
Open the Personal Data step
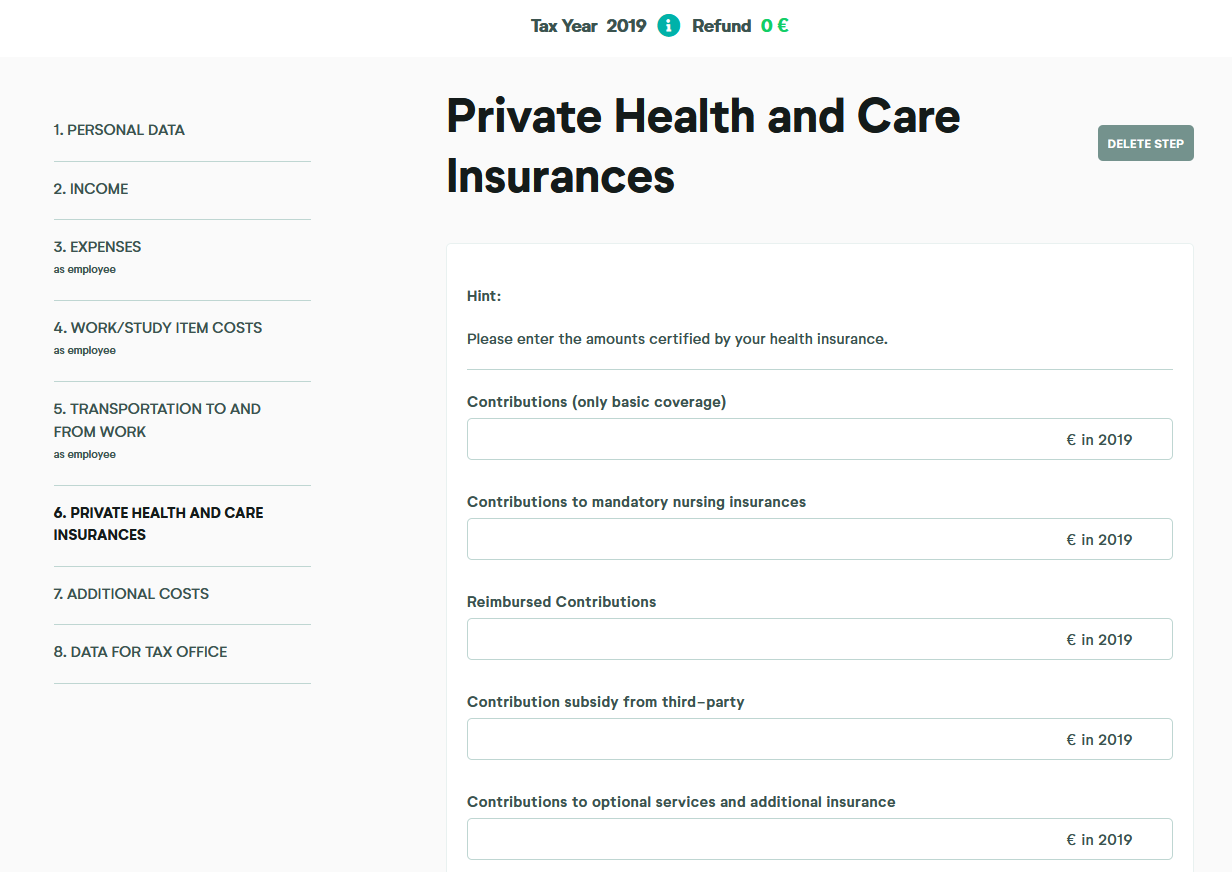[x=119, y=130]
